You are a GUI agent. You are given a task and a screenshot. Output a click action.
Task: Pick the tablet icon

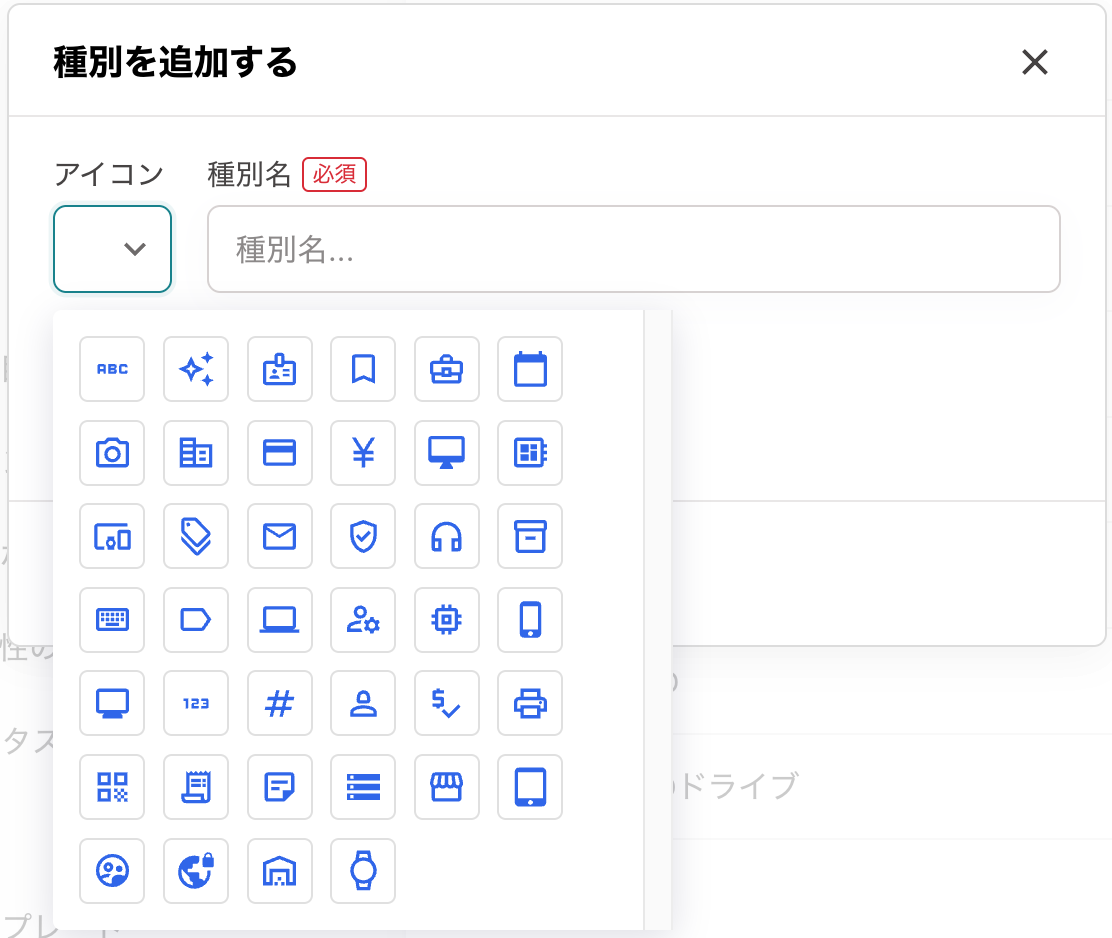point(530,787)
